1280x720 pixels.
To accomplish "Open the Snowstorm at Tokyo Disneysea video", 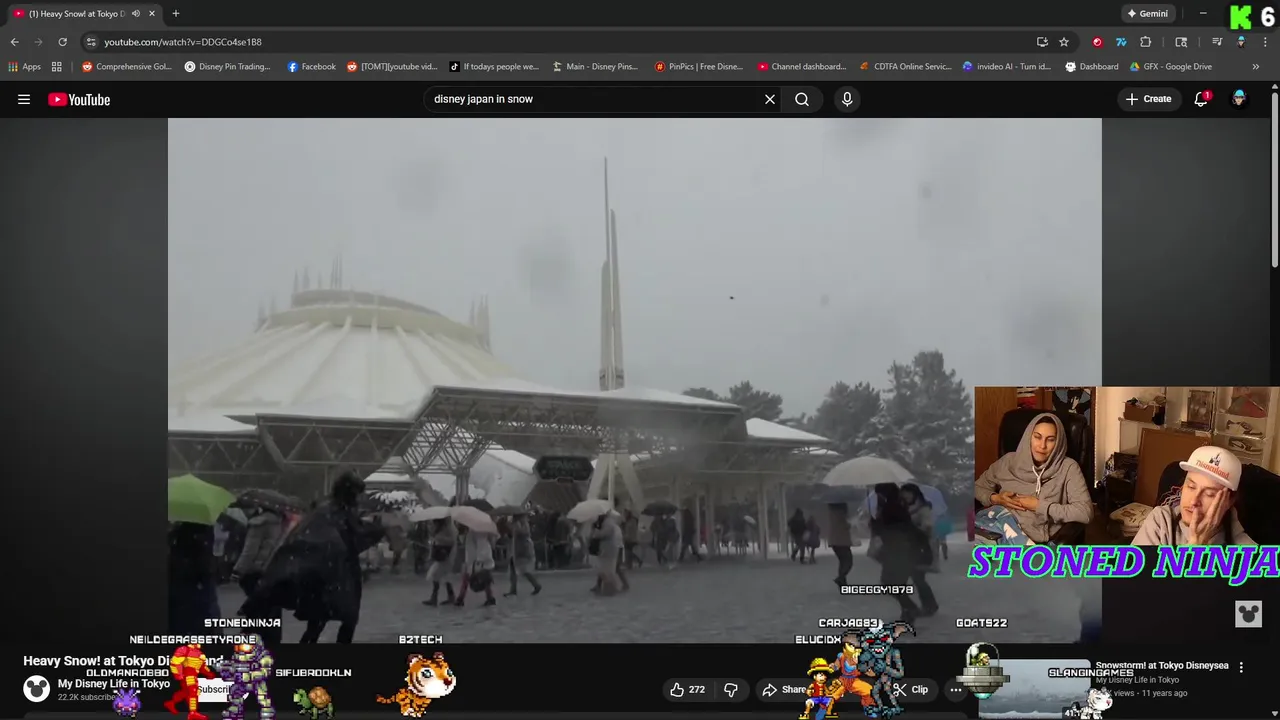I will coord(1161,665).
